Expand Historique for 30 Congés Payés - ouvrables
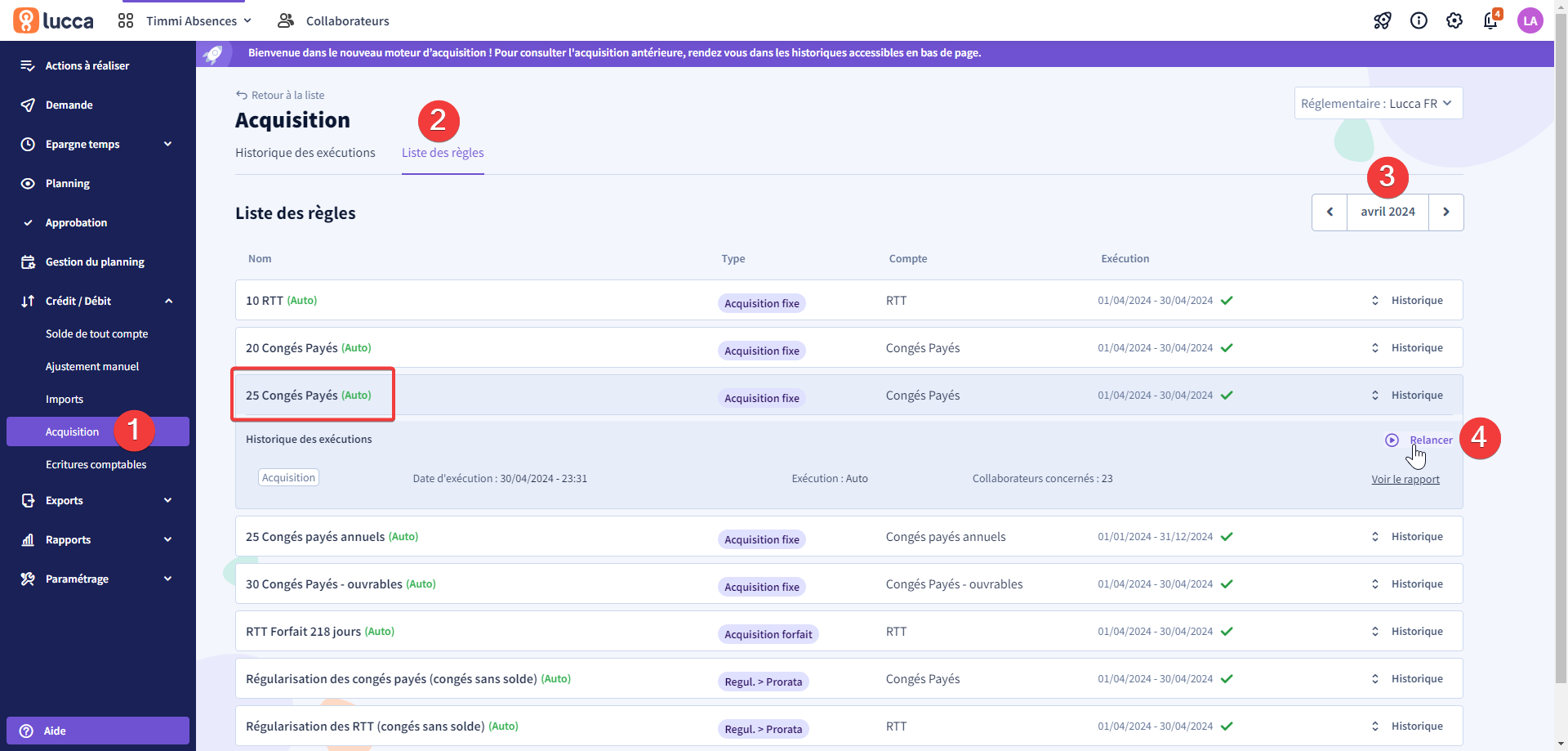 point(1407,583)
